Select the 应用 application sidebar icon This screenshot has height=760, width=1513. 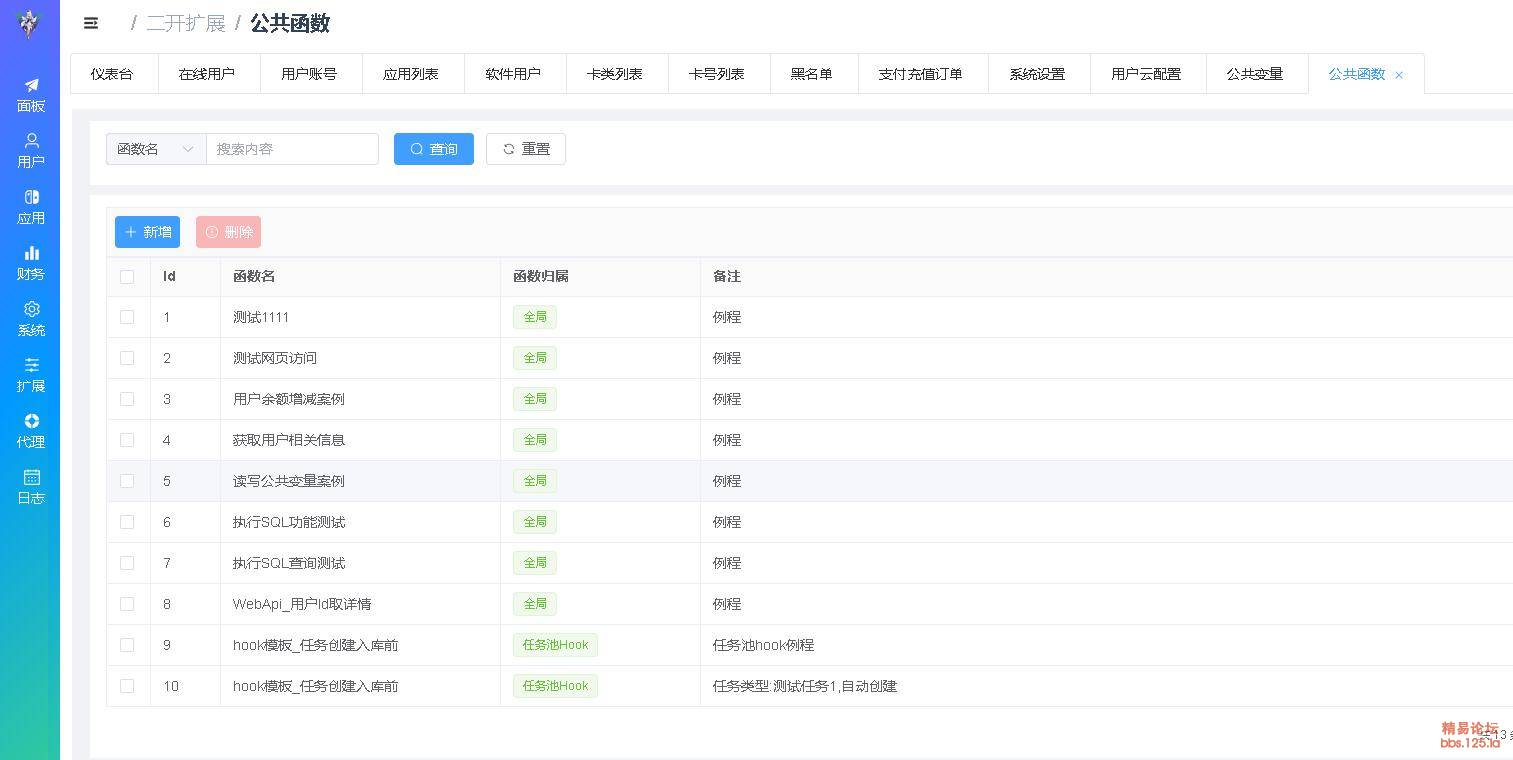[31, 206]
